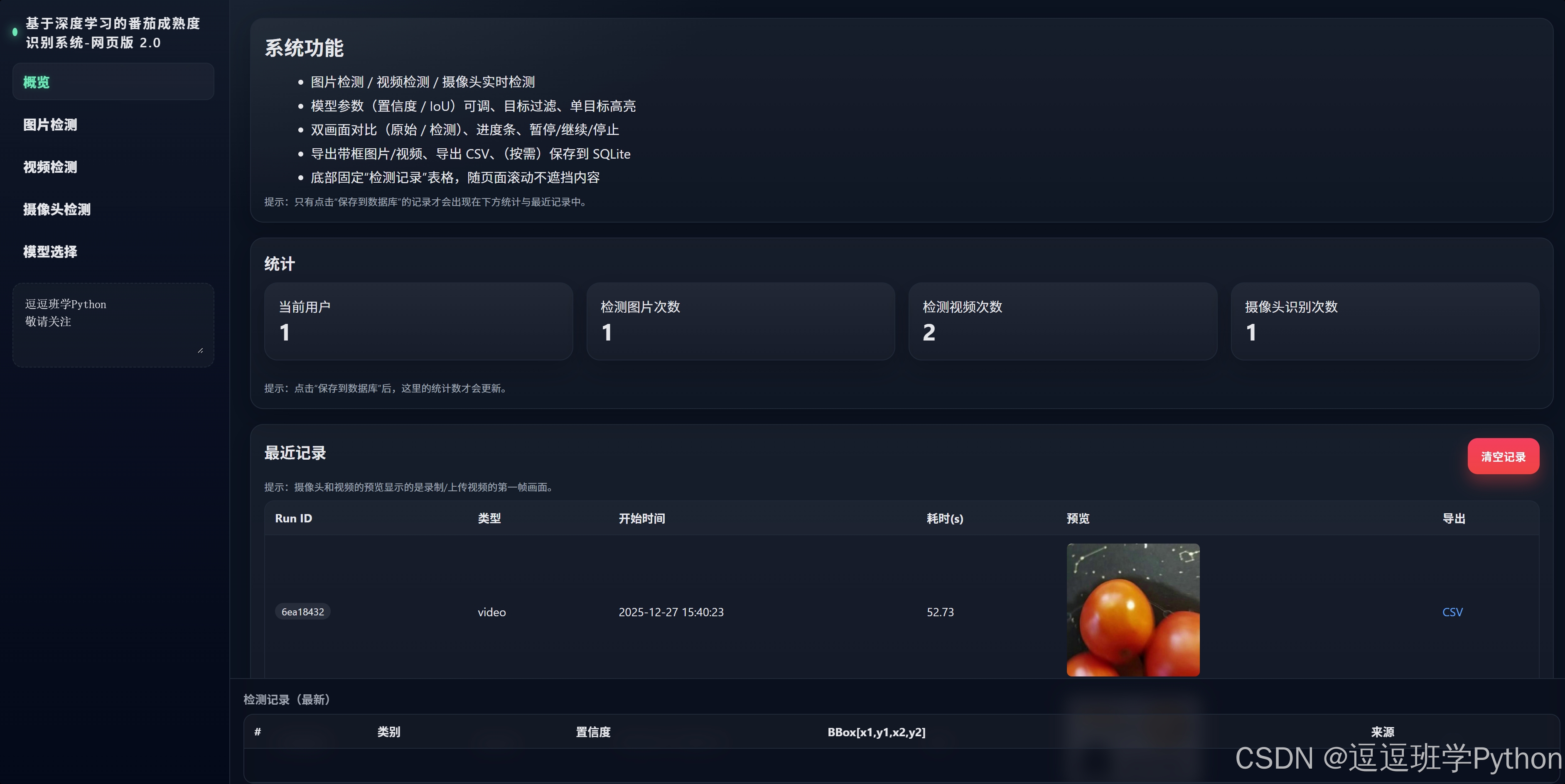The height and width of the screenshot is (784, 1565).
Task: Open the 模型选择 model selection page
Action: 50,251
